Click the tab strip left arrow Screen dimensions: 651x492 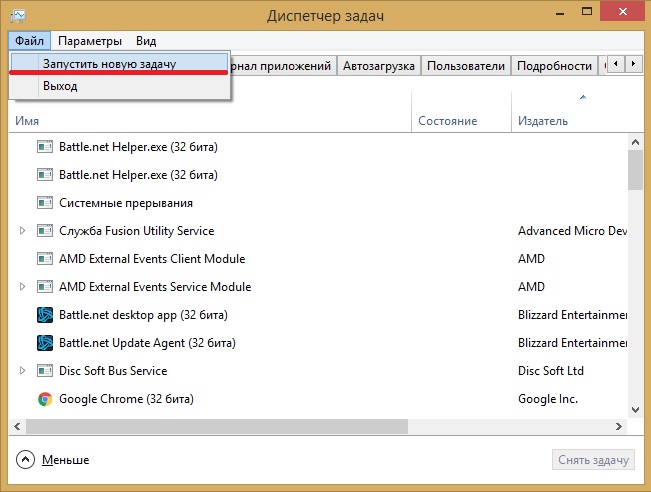click(616, 64)
